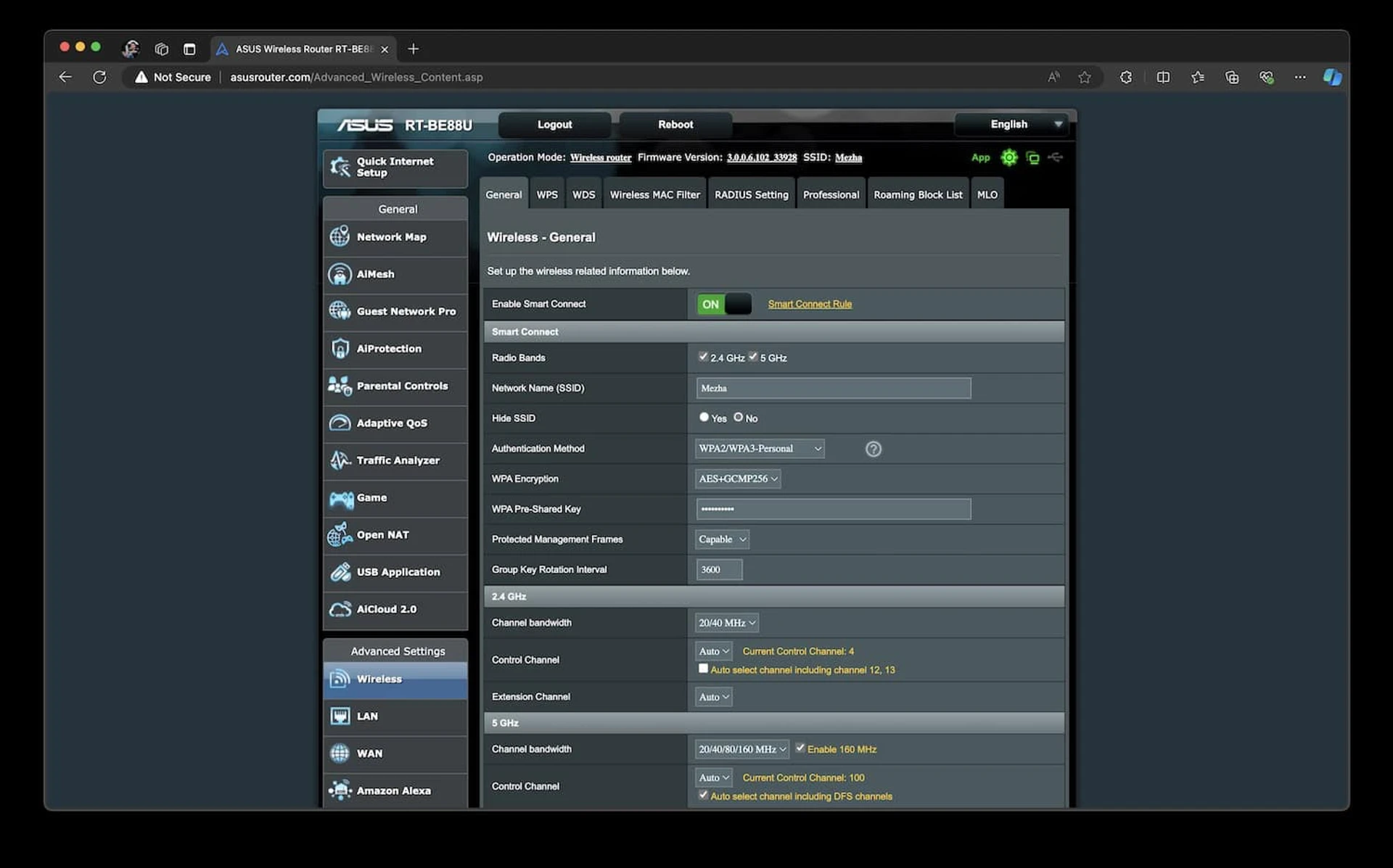Screen dimensions: 1393x868
Task: Open 2.4 GHz Control Channel dropdown
Action: 714,651
